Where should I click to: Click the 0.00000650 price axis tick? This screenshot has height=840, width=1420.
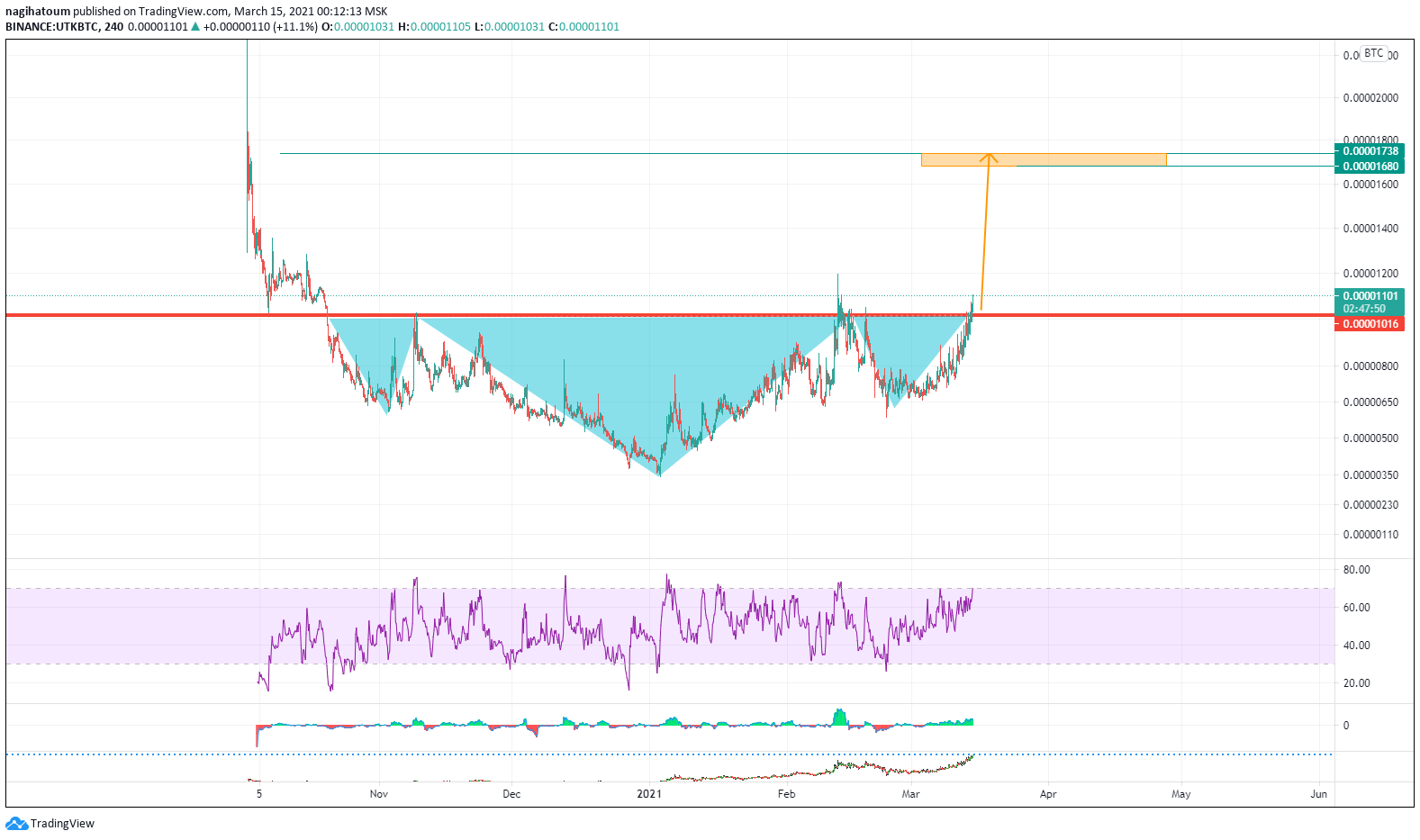(1370, 402)
